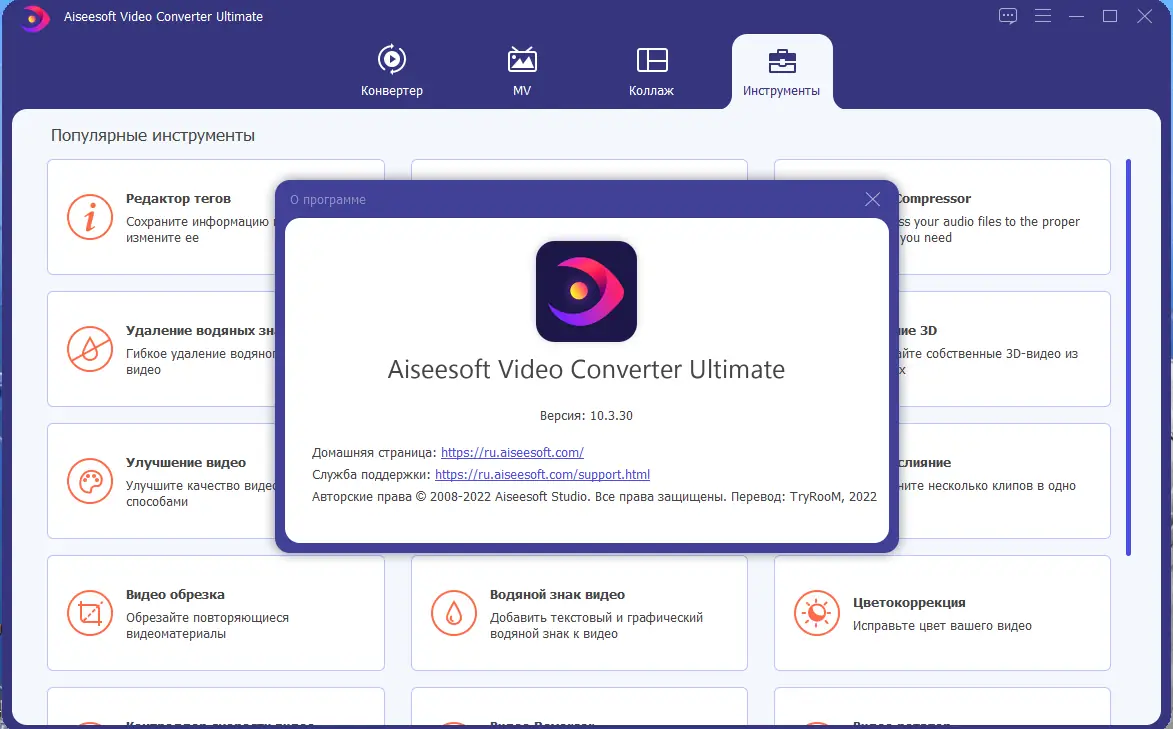1173x729 pixels.
Task: Open the Видео слияние tool card
Action: tap(1000, 481)
